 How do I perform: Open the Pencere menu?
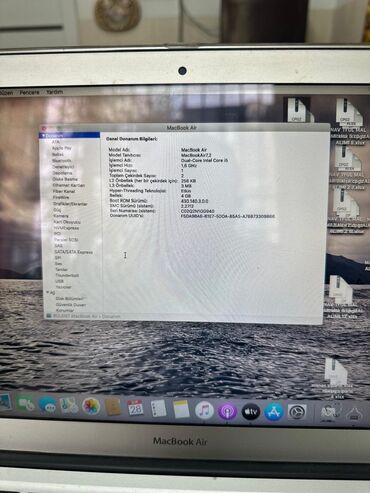(30, 92)
